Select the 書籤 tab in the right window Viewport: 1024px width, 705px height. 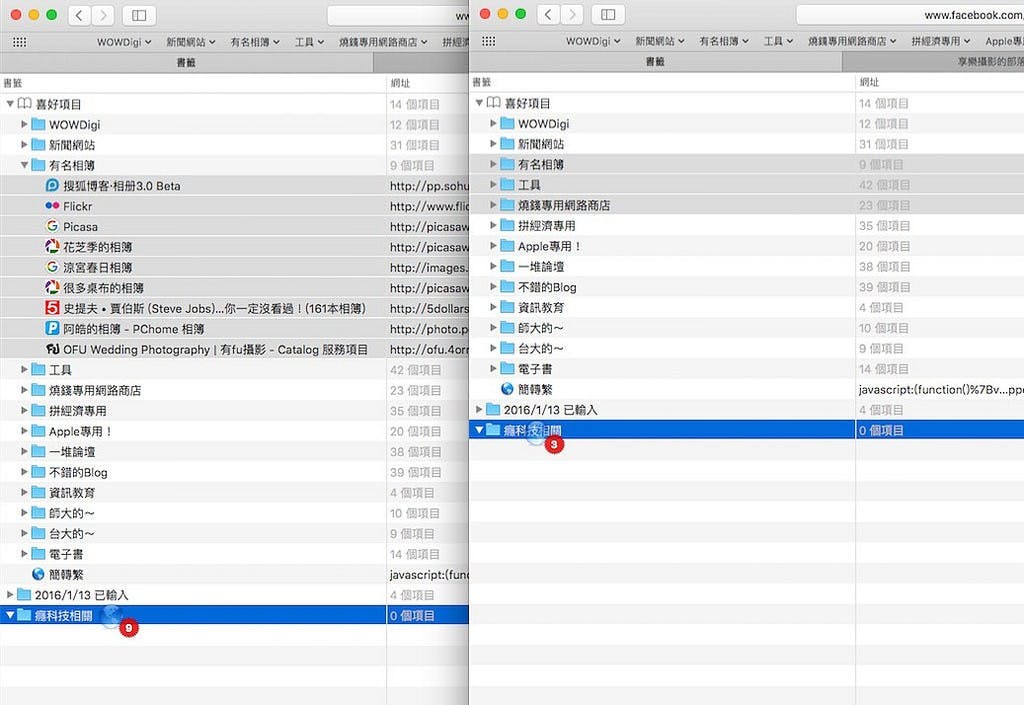click(x=655, y=61)
